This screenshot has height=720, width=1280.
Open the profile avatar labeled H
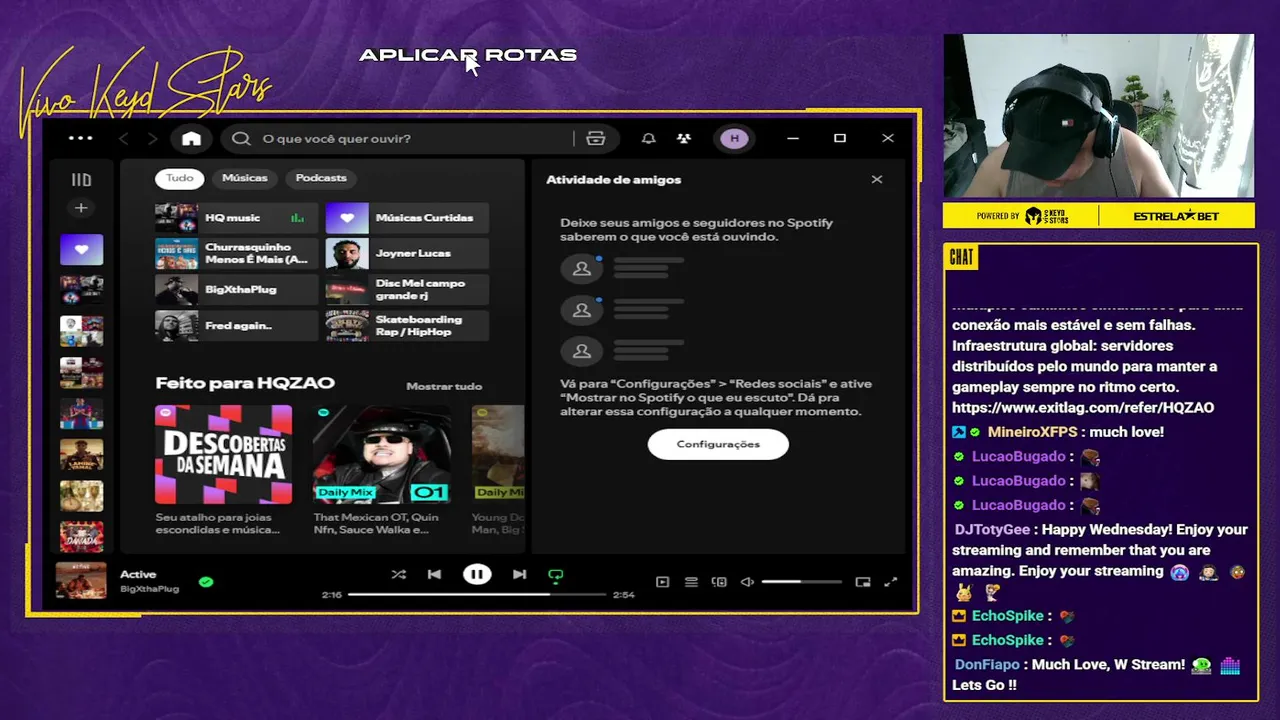735,139
